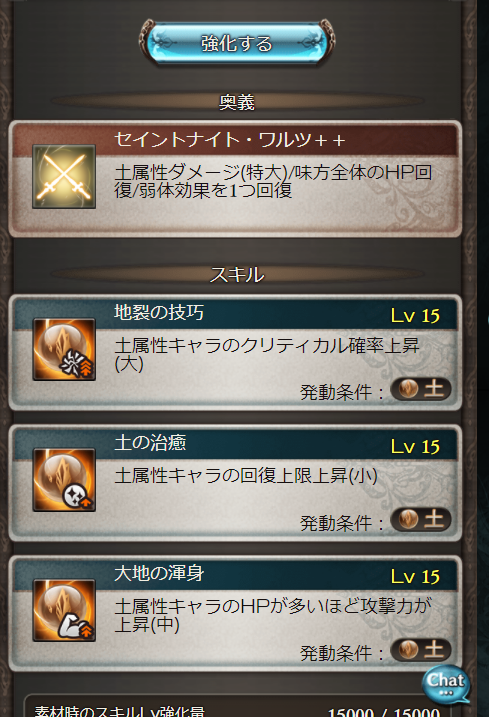This screenshot has width=489, height=717.
Task: Click the 地裂の技巧 skill name header
Action: 159,313
